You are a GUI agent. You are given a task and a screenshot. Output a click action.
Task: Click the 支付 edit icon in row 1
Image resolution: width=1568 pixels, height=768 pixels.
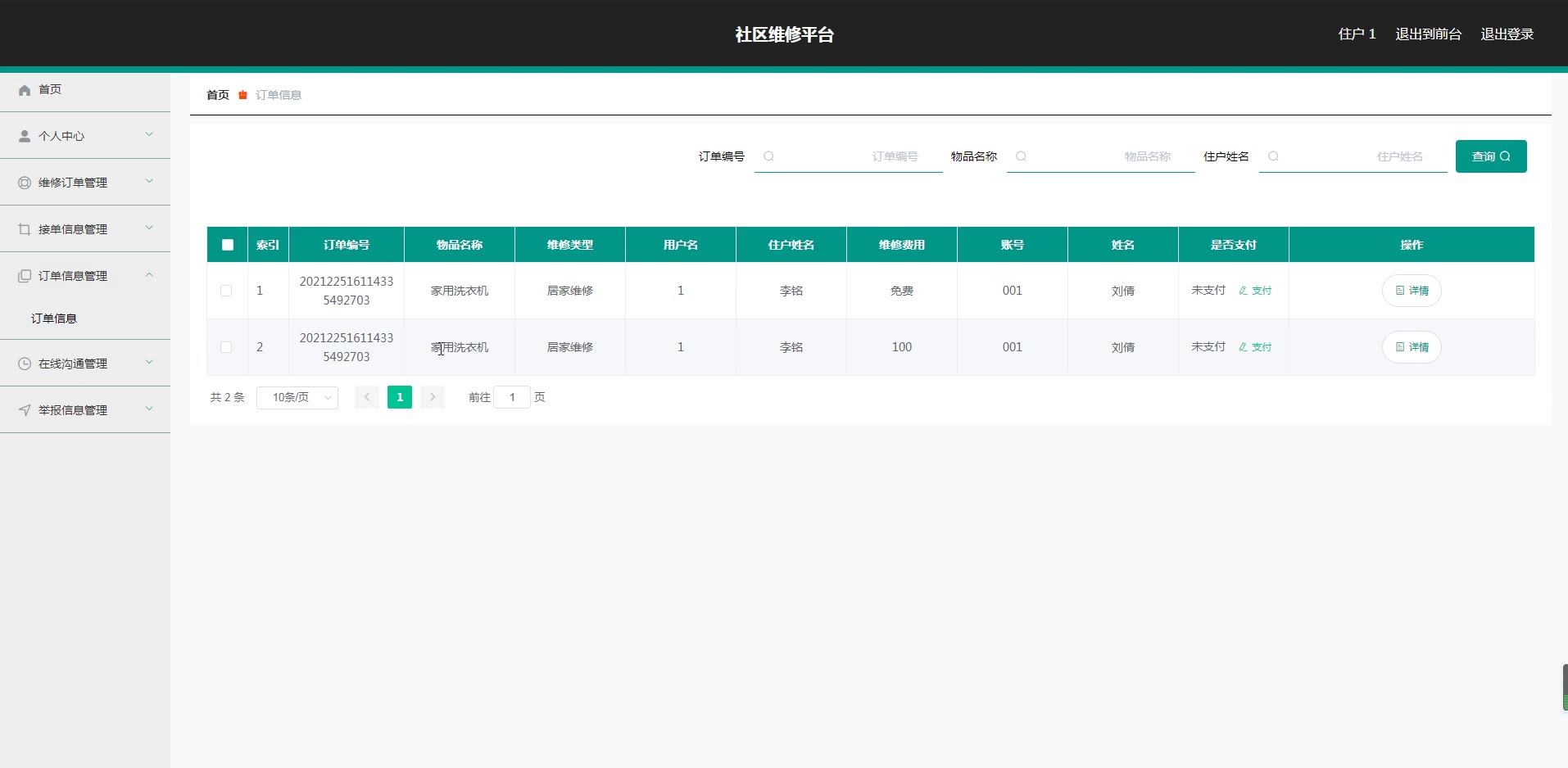tap(1243, 291)
